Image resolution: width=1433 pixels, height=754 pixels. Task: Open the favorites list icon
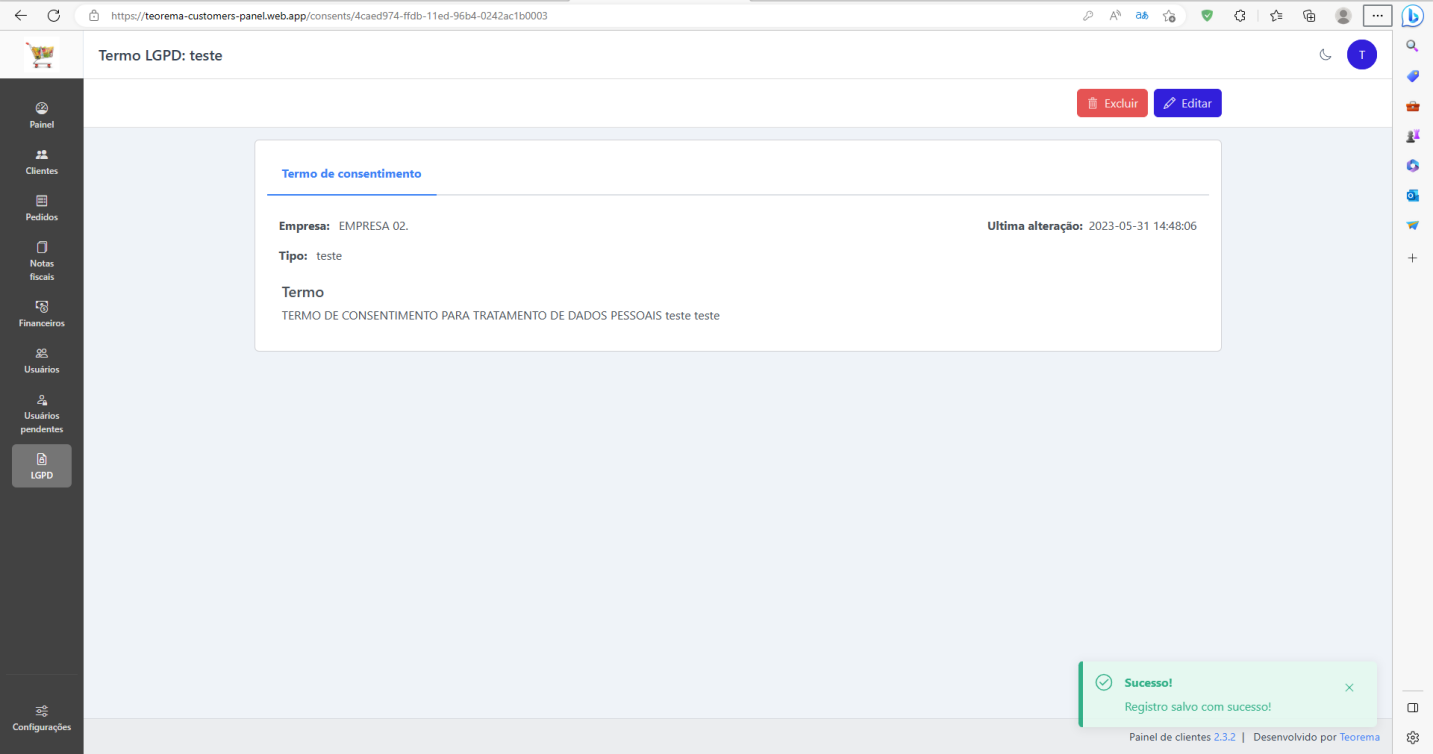coord(1276,15)
